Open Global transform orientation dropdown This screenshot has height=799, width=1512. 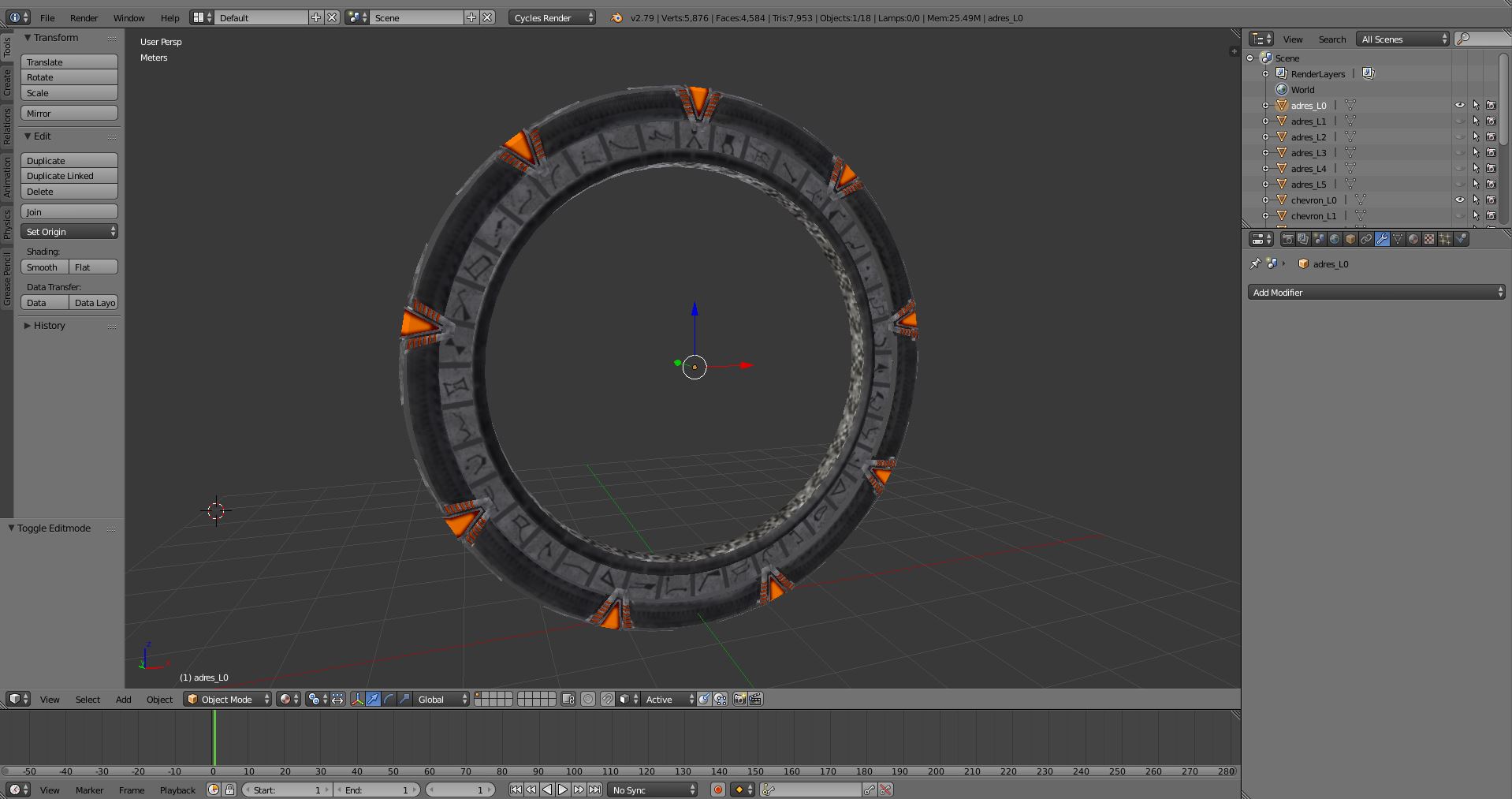coord(441,699)
